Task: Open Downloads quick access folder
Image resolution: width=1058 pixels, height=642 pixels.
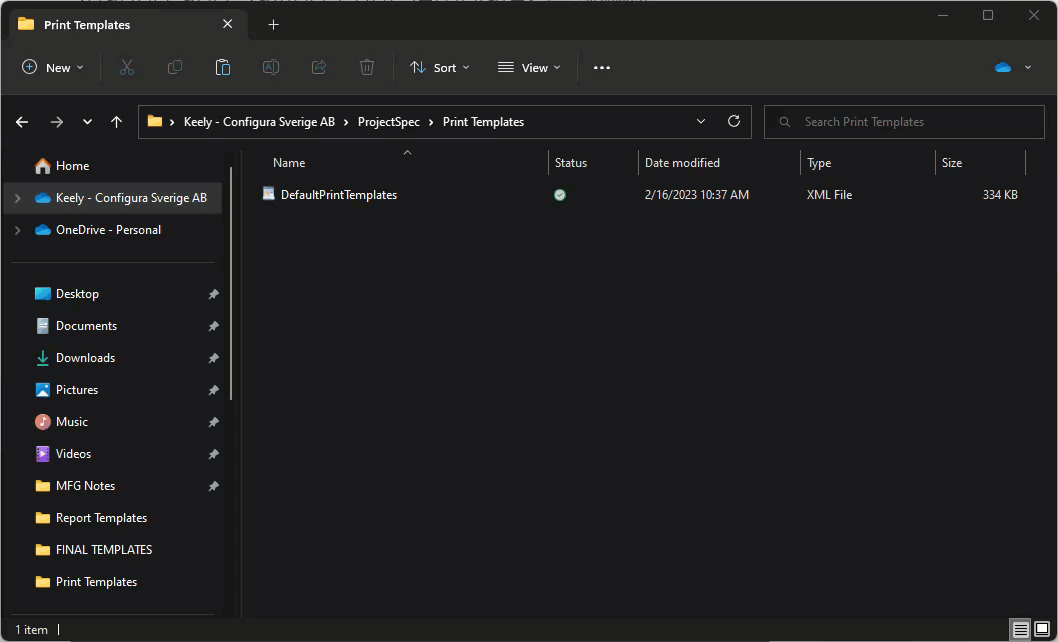Action: pyautogui.click(x=85, y=358)
